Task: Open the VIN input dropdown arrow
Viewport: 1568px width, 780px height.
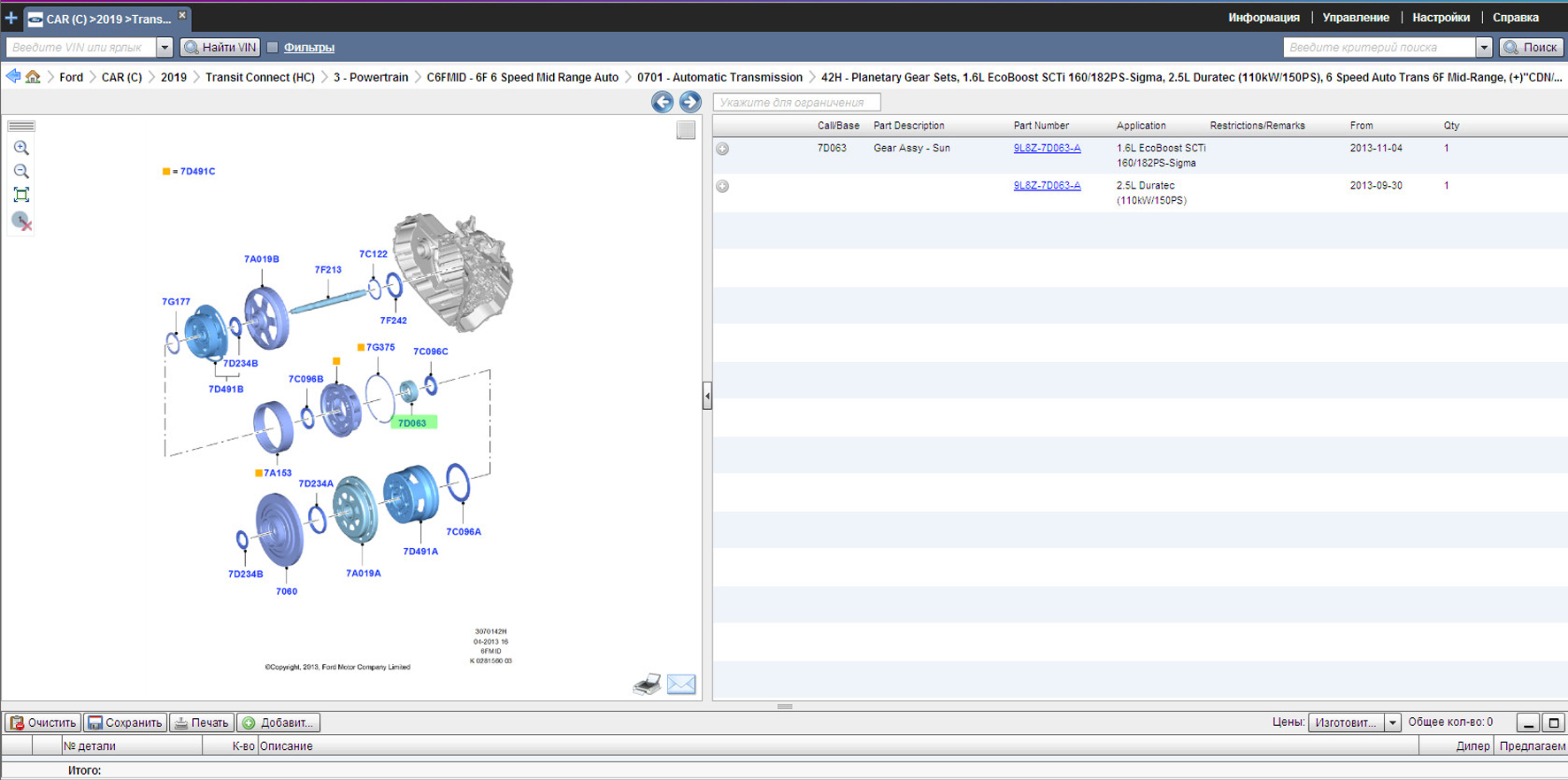Action: (x=165, y=48)
